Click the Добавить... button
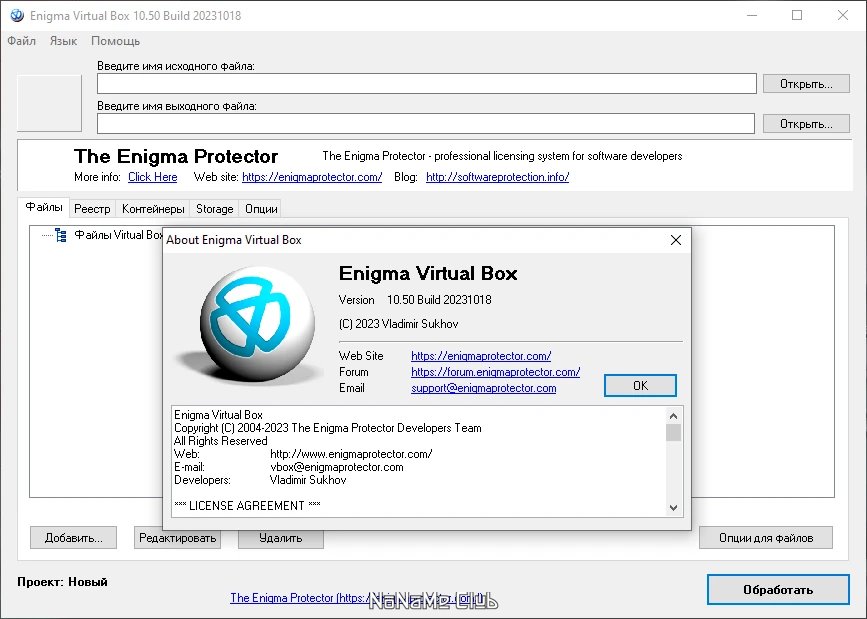The width and height of the screenshot is (867, 619). [x=74, y=538]
